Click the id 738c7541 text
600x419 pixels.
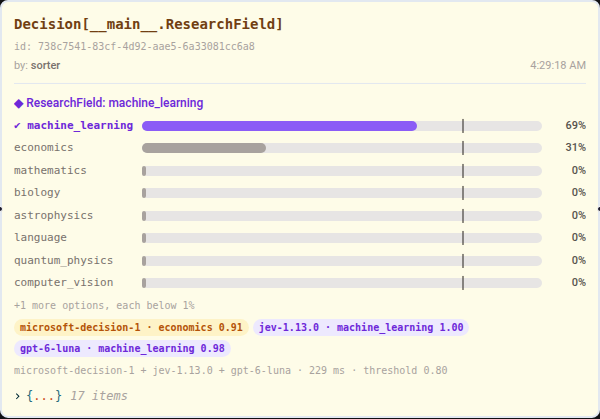[x=134, y=47]
